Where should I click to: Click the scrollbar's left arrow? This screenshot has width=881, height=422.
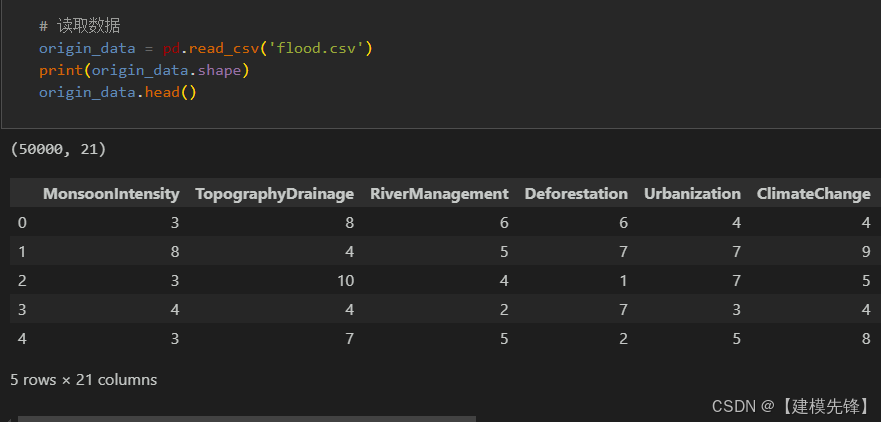click(8, 419)
